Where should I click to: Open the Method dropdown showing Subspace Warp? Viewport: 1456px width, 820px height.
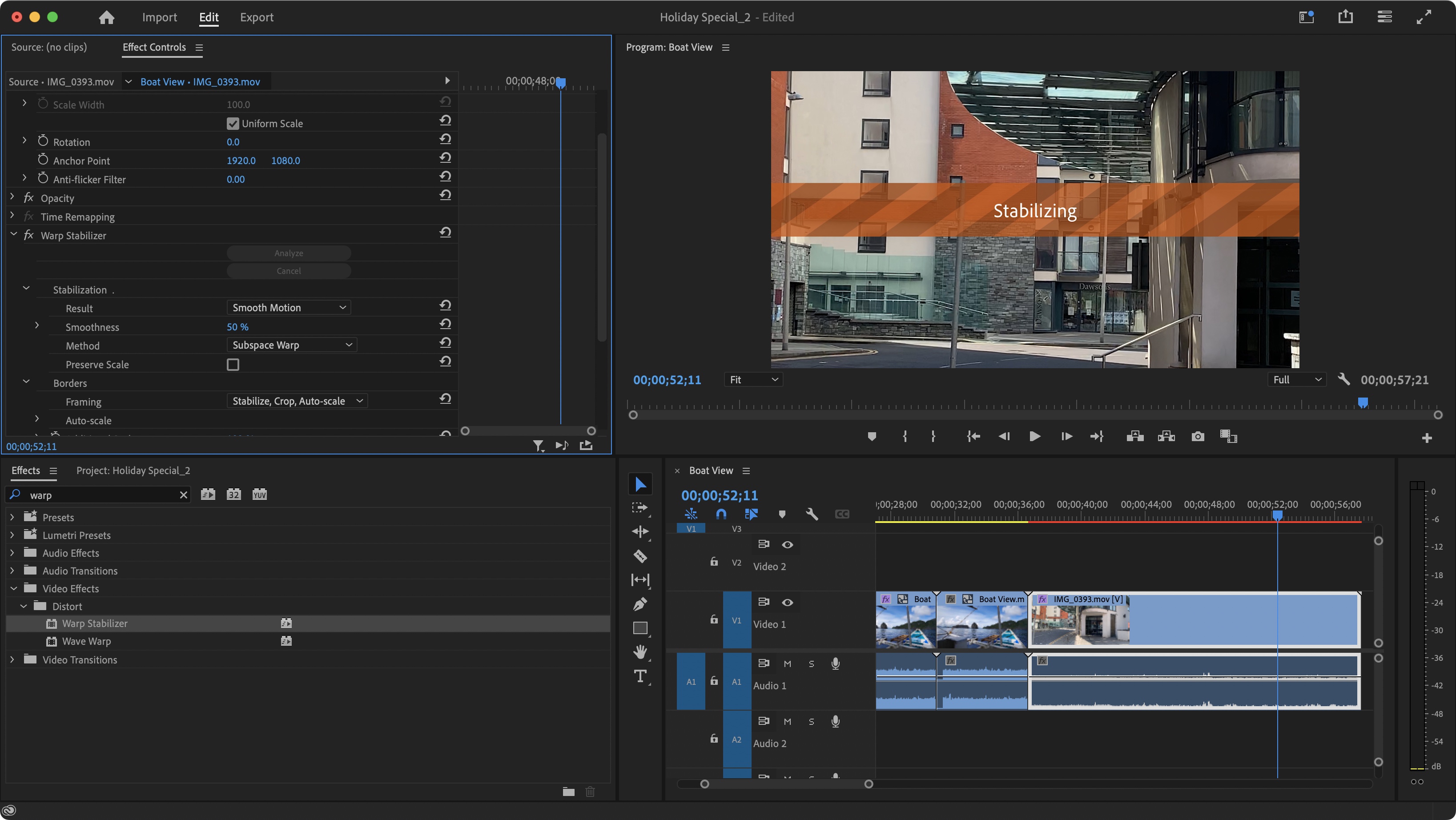(x=289, y=345)
